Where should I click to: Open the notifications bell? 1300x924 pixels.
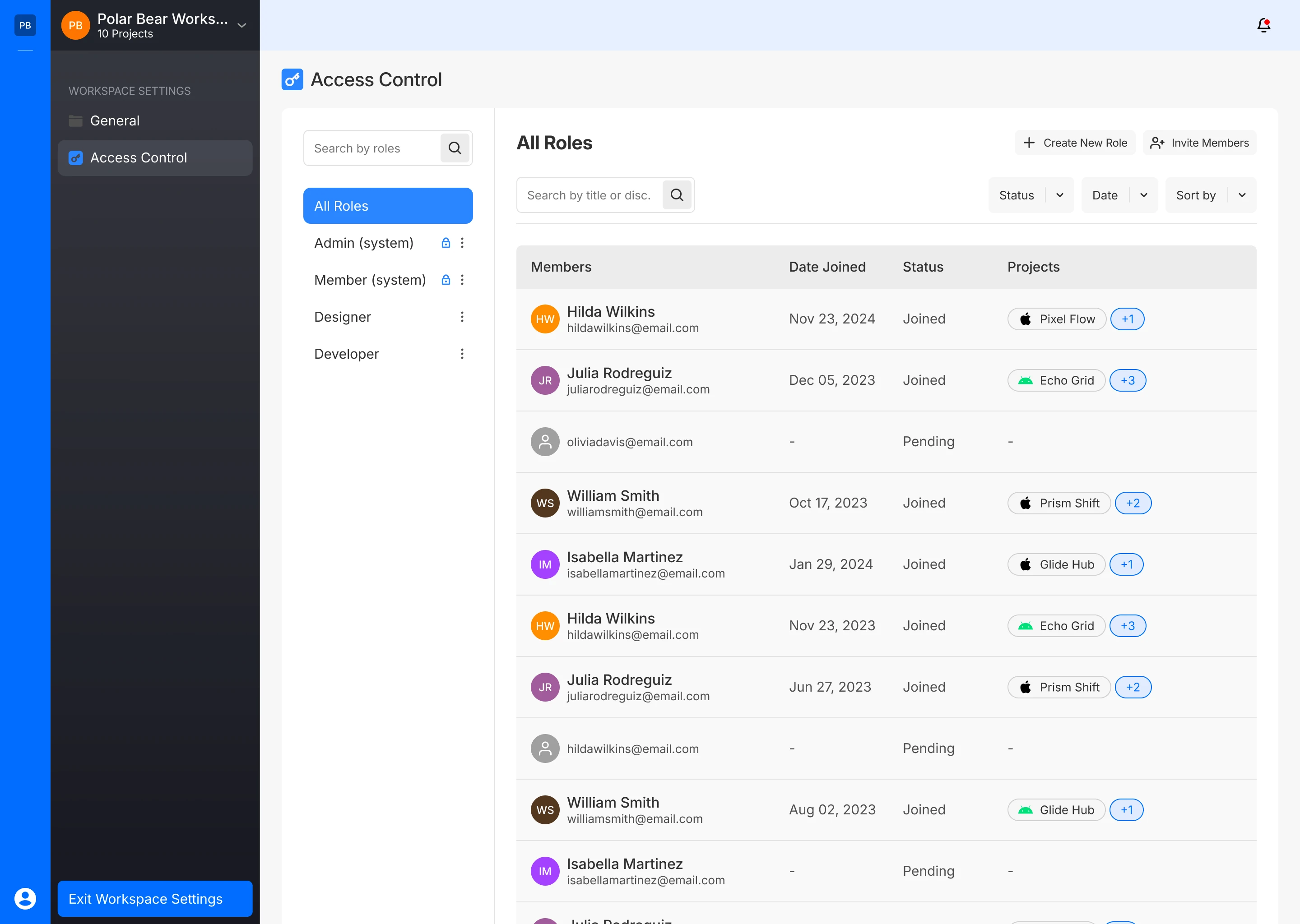pos(1263,25)
